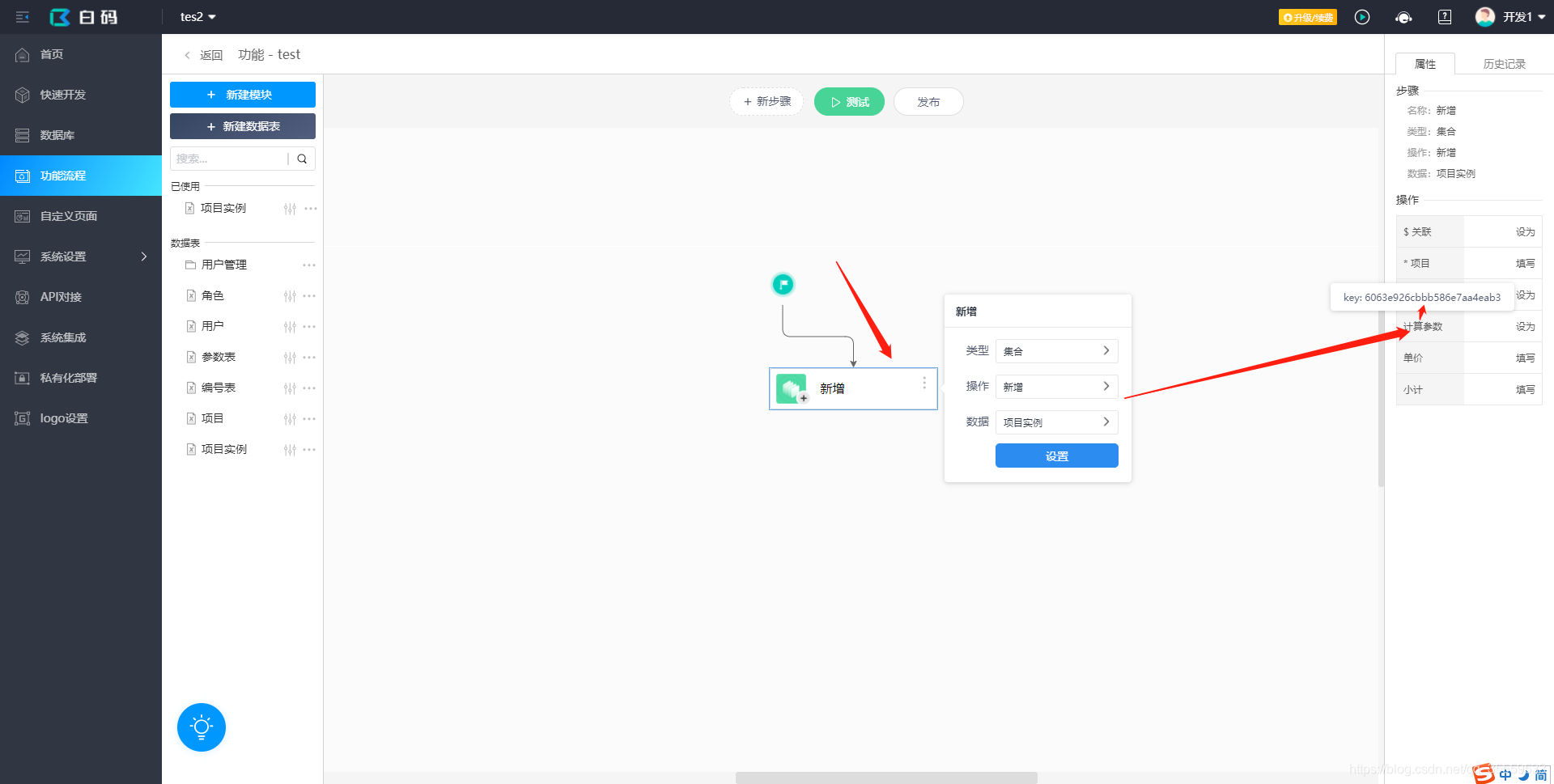
Task: Open the 类型 dropdown showing 集合
Action: (x=1056, y=351)
